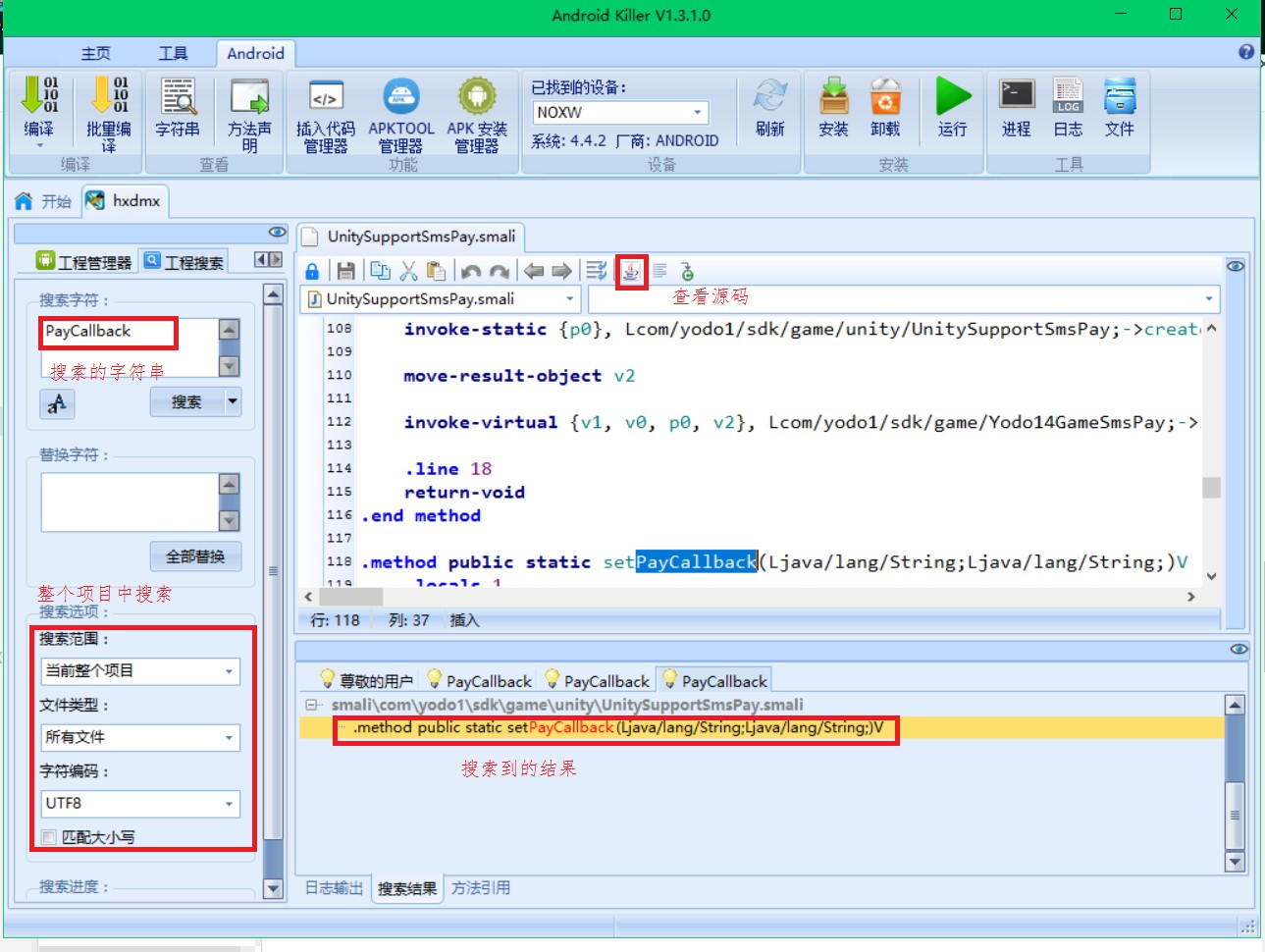Viewport: 1265px width, 952px height.
Task: Expand the 编译 group dropdown arrow
Action: (x=39, y=145)
